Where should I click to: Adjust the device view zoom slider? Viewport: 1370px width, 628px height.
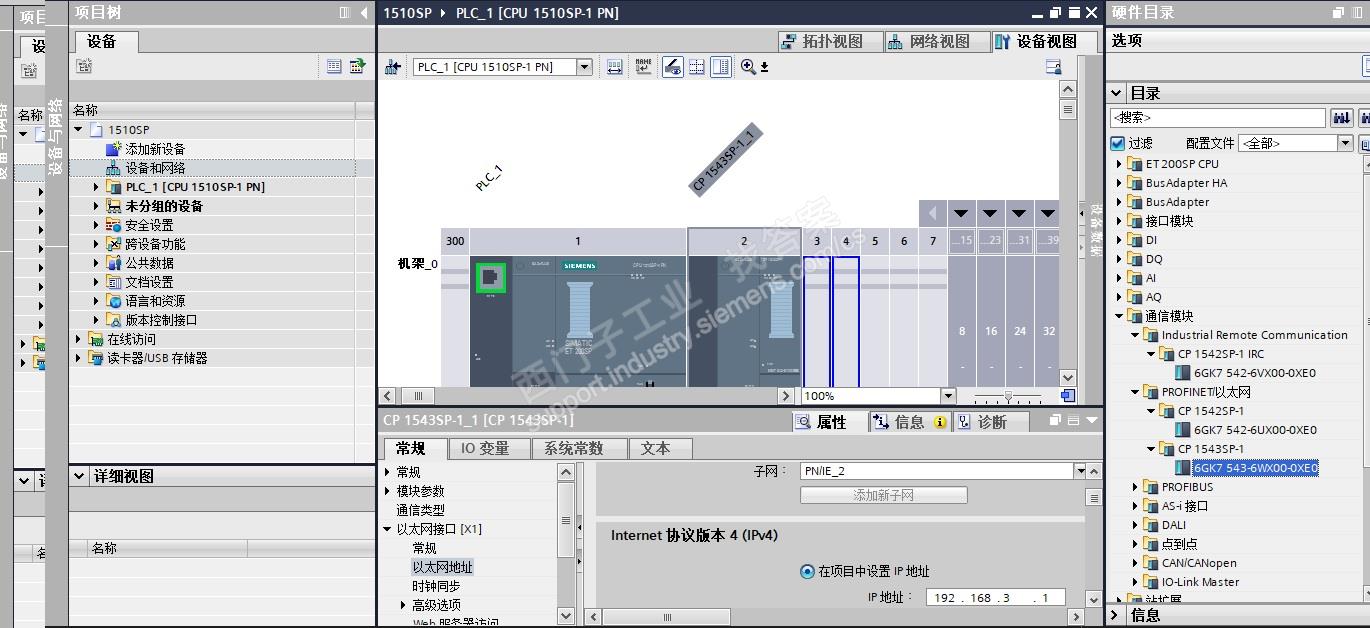1008,396
